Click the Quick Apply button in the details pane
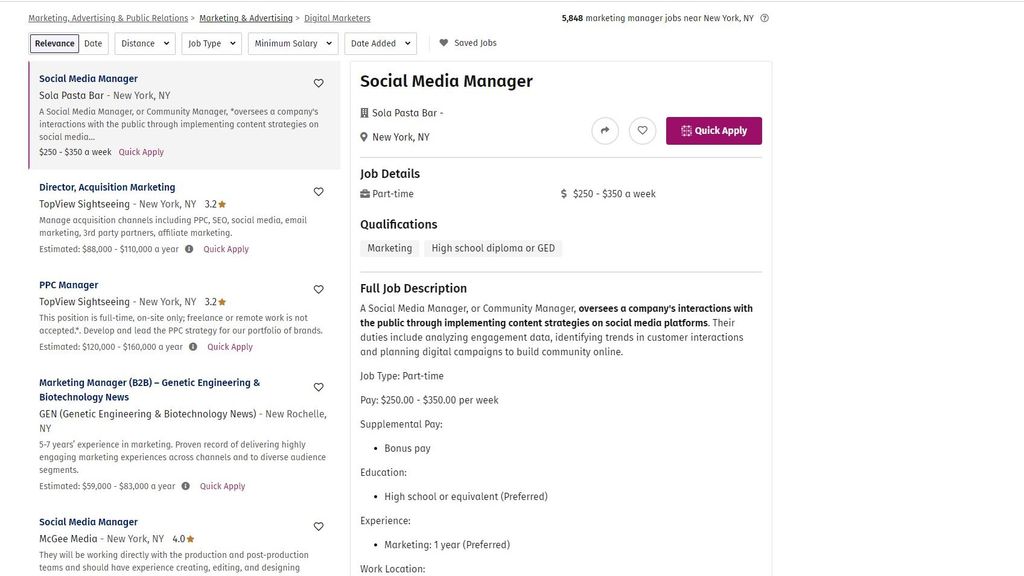Screen dimensions: 1024x576 pyautogui.click(x=714, y=130)
